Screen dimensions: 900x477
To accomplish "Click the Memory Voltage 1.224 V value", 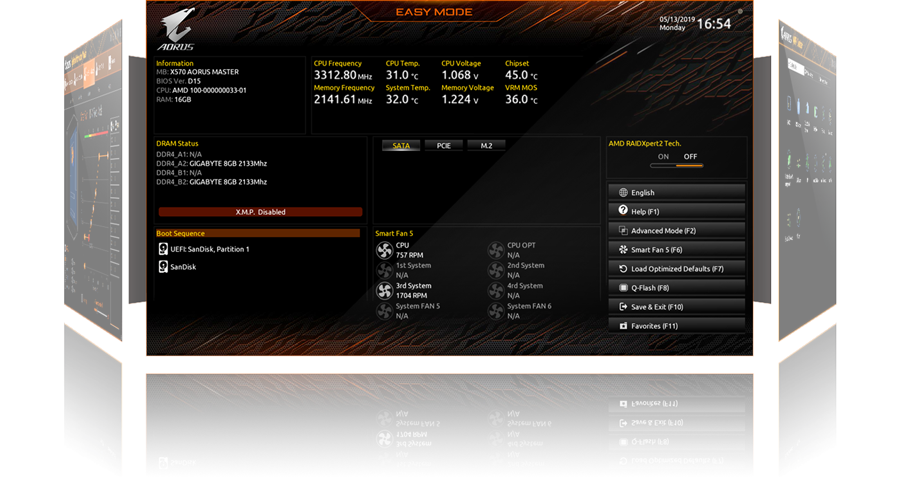I will pyautogui.click(x=460, y=99).
